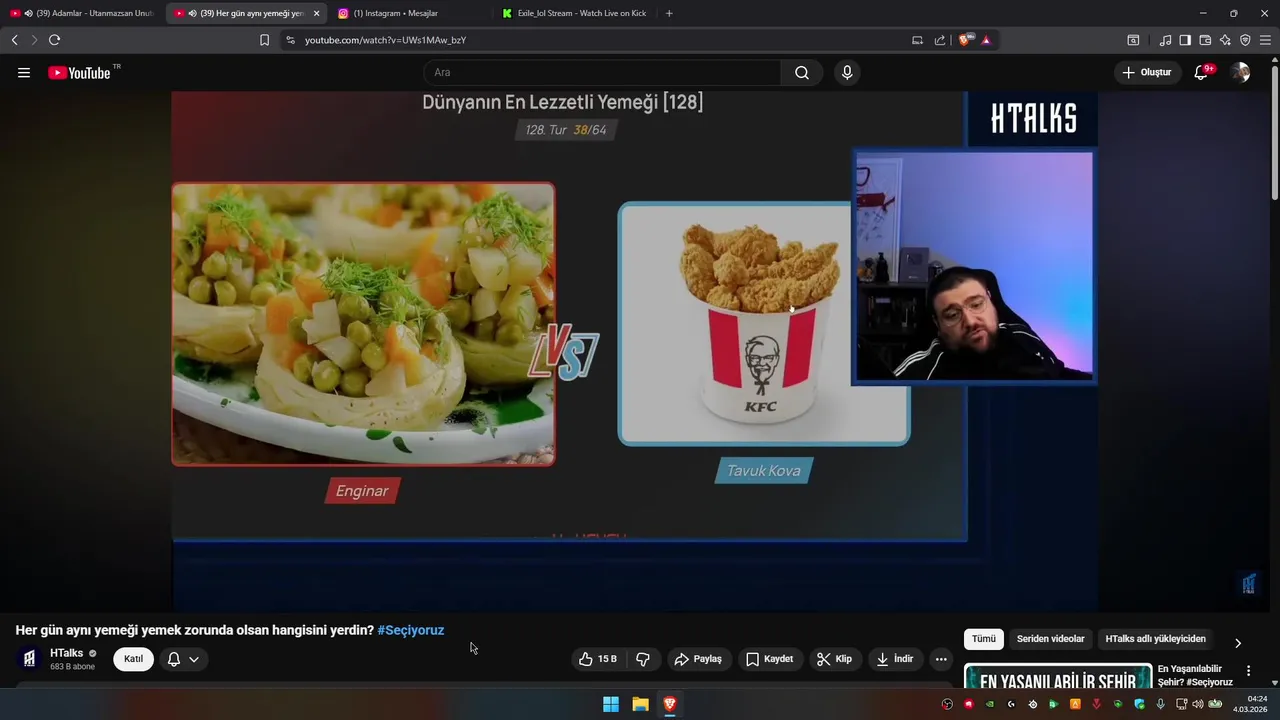This screenshot has height=720, width=1280.
Task: Click the Oluştur create button
Action: click(x=1147, y=72)
